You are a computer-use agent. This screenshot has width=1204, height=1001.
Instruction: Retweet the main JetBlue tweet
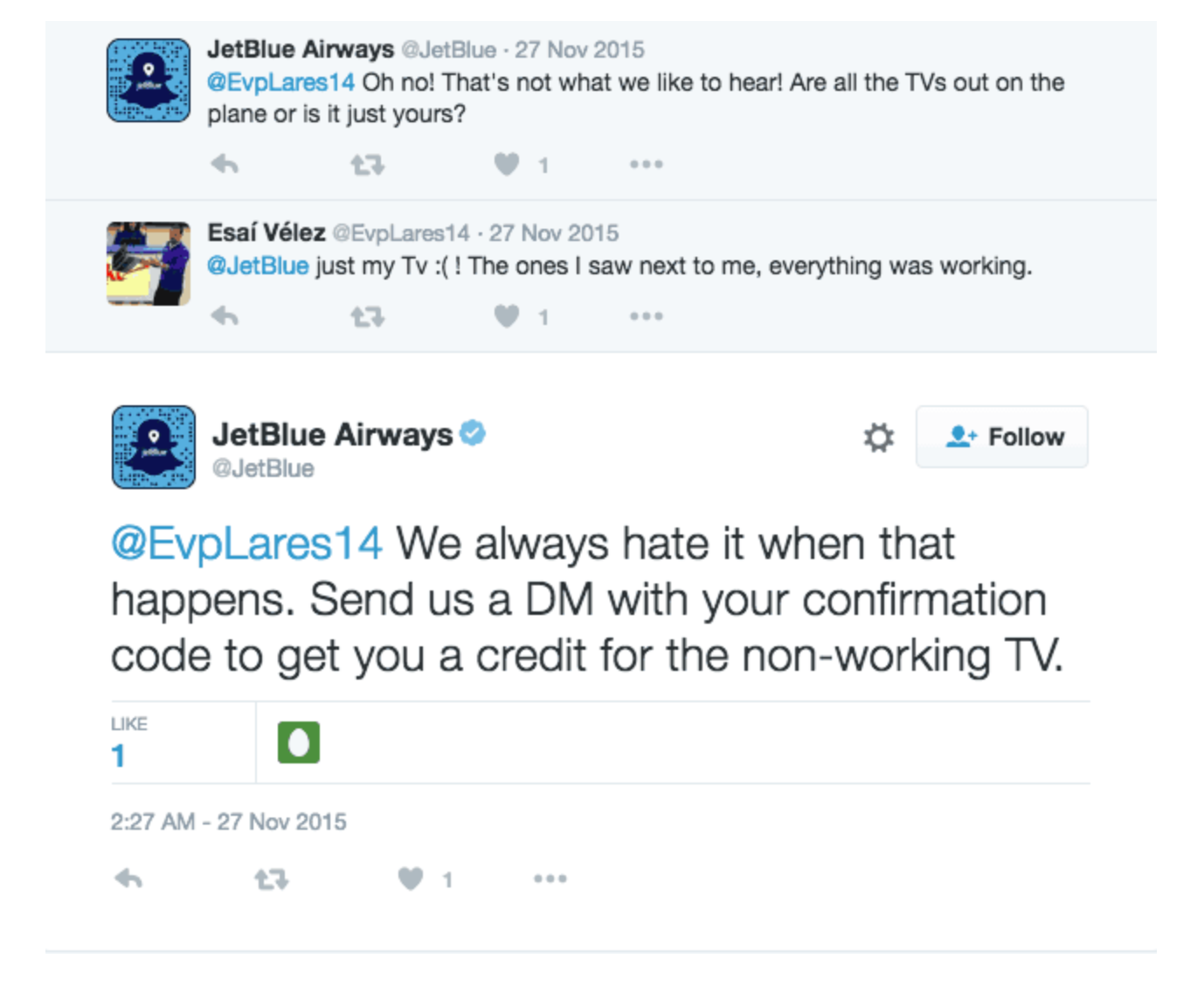[271, 879]
